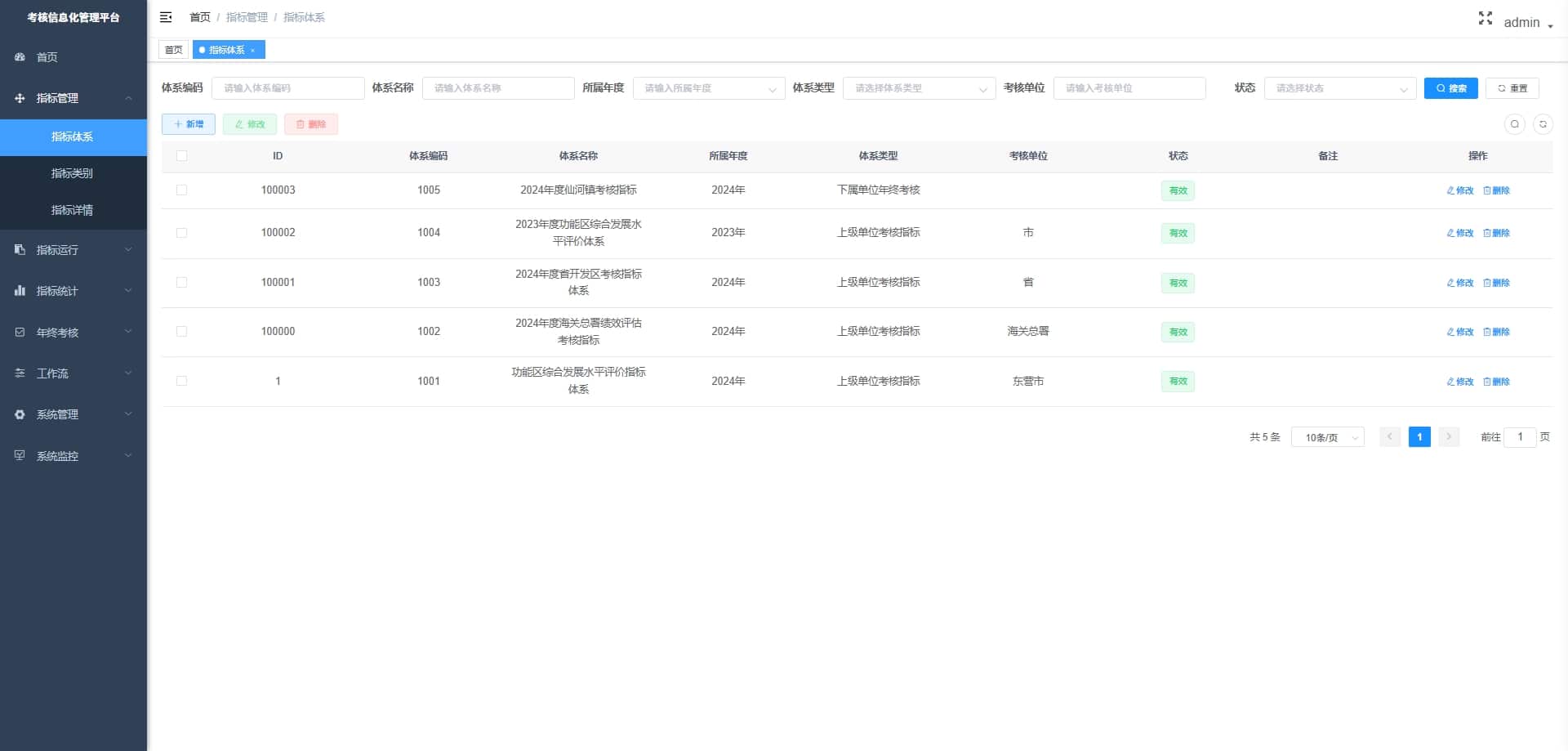Screen dimensions: 1568x751
Task: Focus the 考核单位 input field
Action: pos(1129,88)
